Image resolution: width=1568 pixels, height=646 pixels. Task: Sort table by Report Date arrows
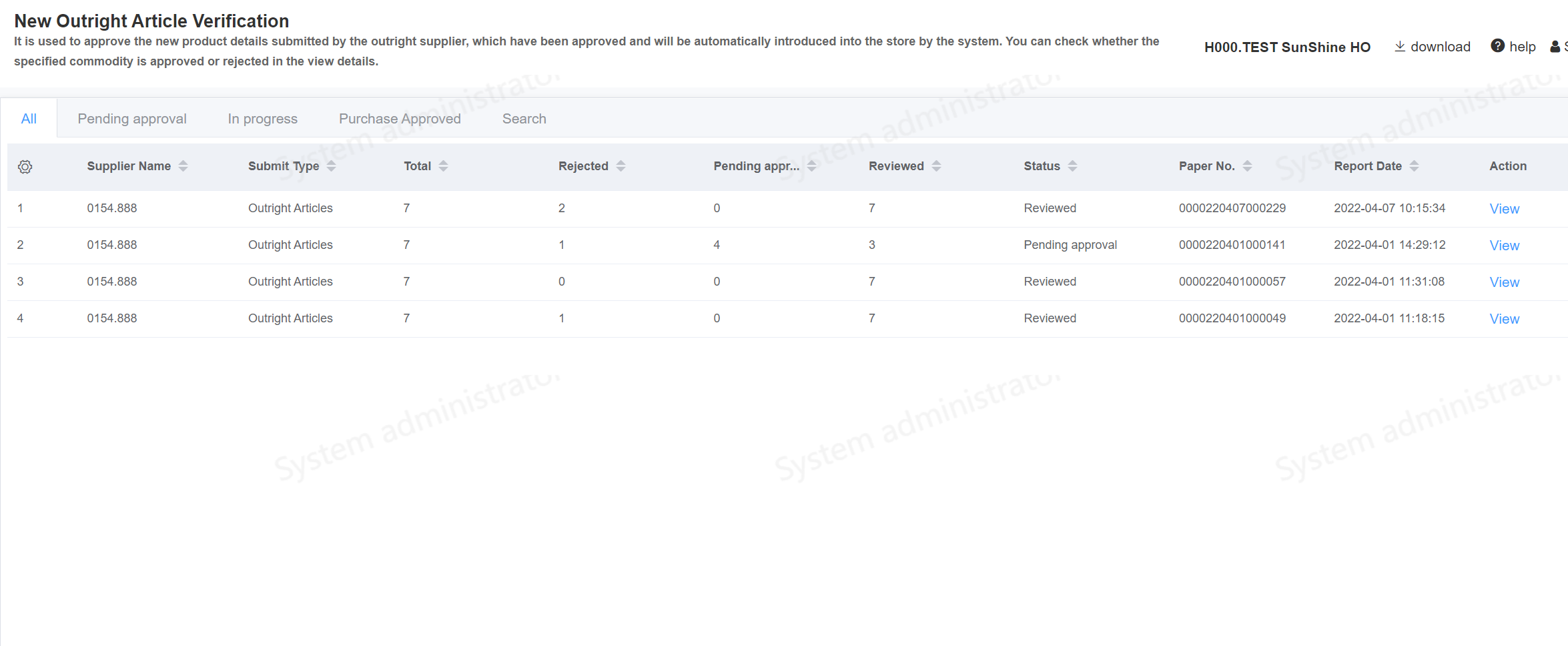1414,166
